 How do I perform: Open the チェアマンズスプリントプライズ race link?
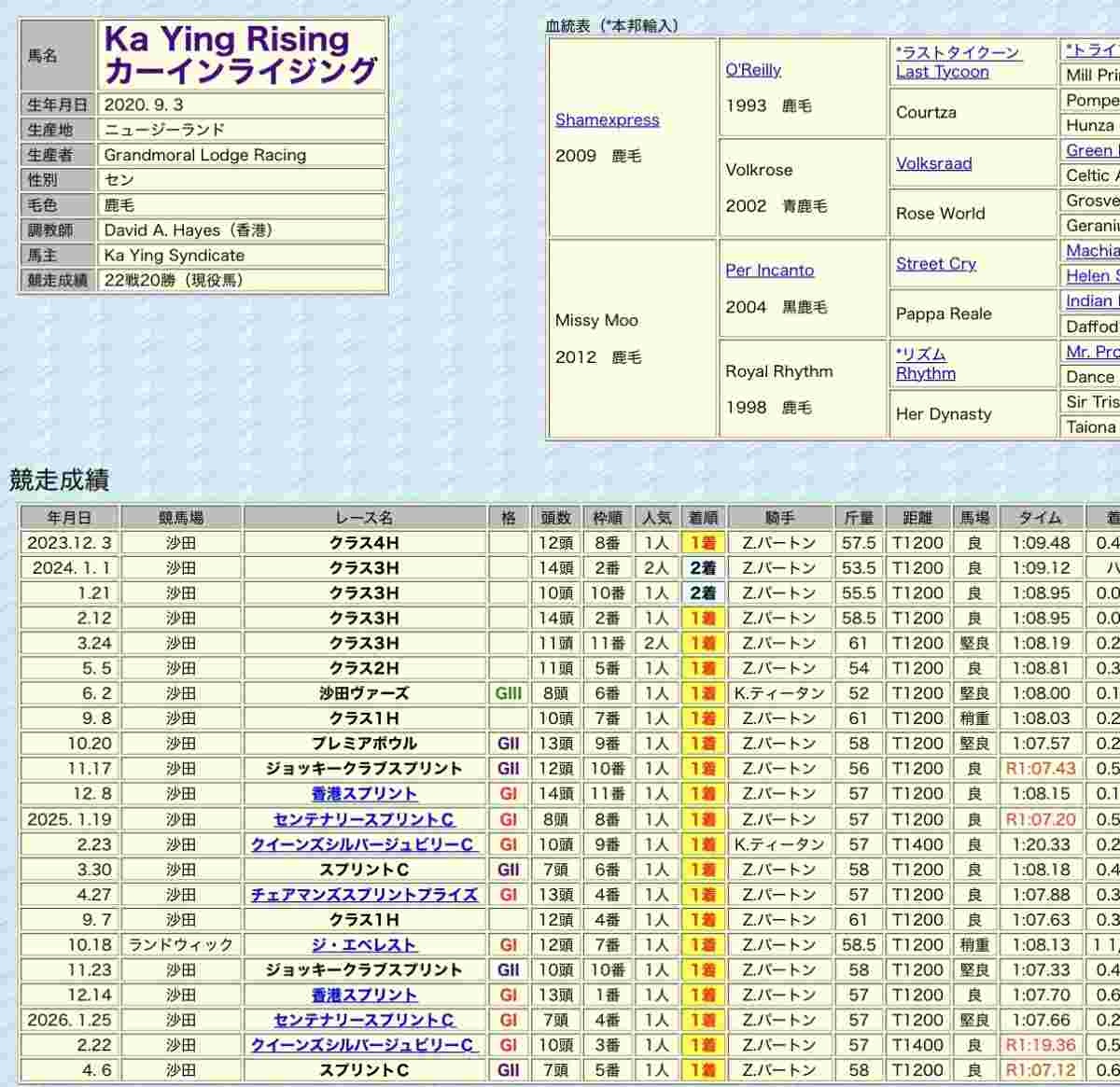364,895
